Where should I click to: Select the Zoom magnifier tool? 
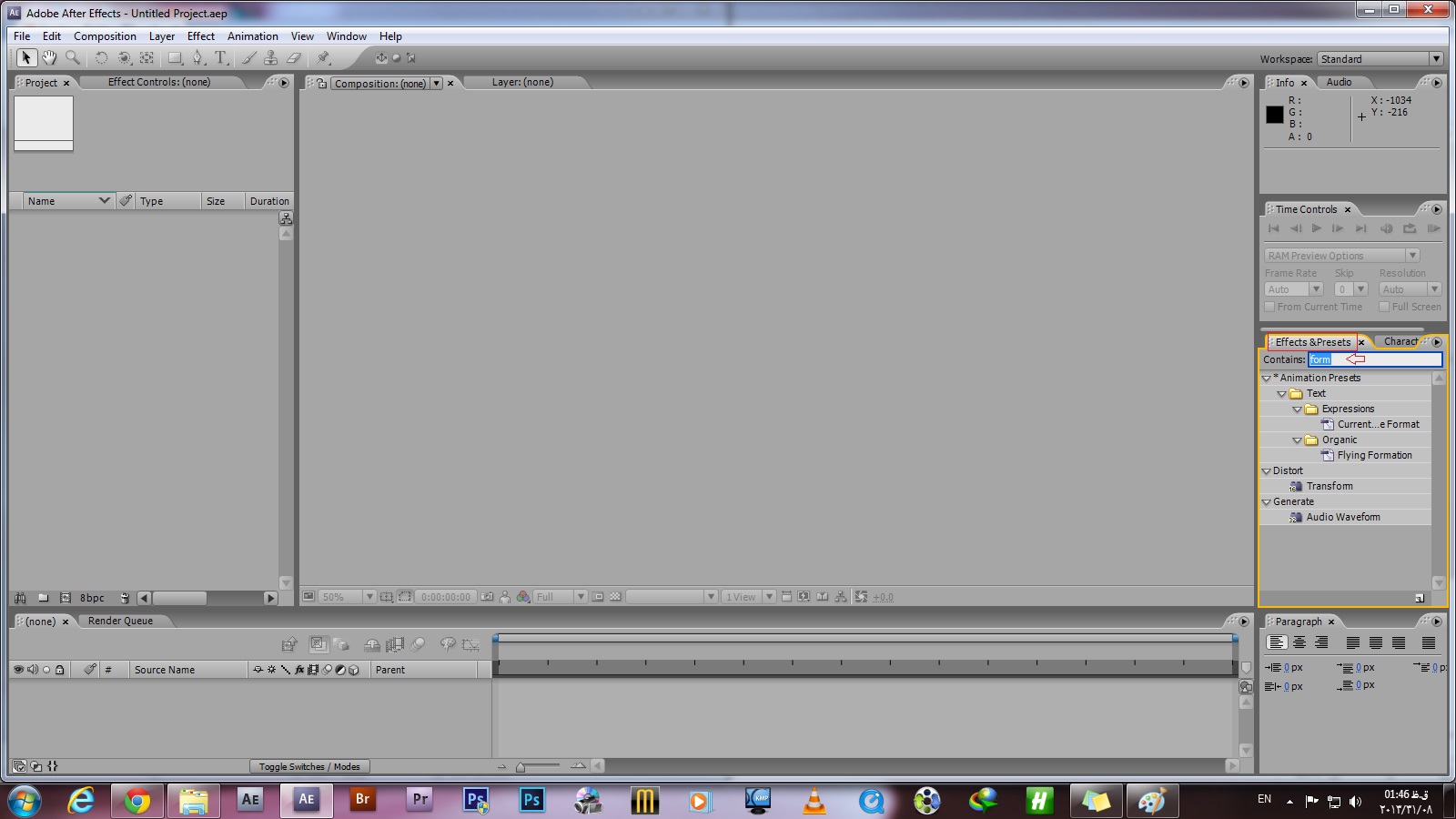click(x=73, y=58)
